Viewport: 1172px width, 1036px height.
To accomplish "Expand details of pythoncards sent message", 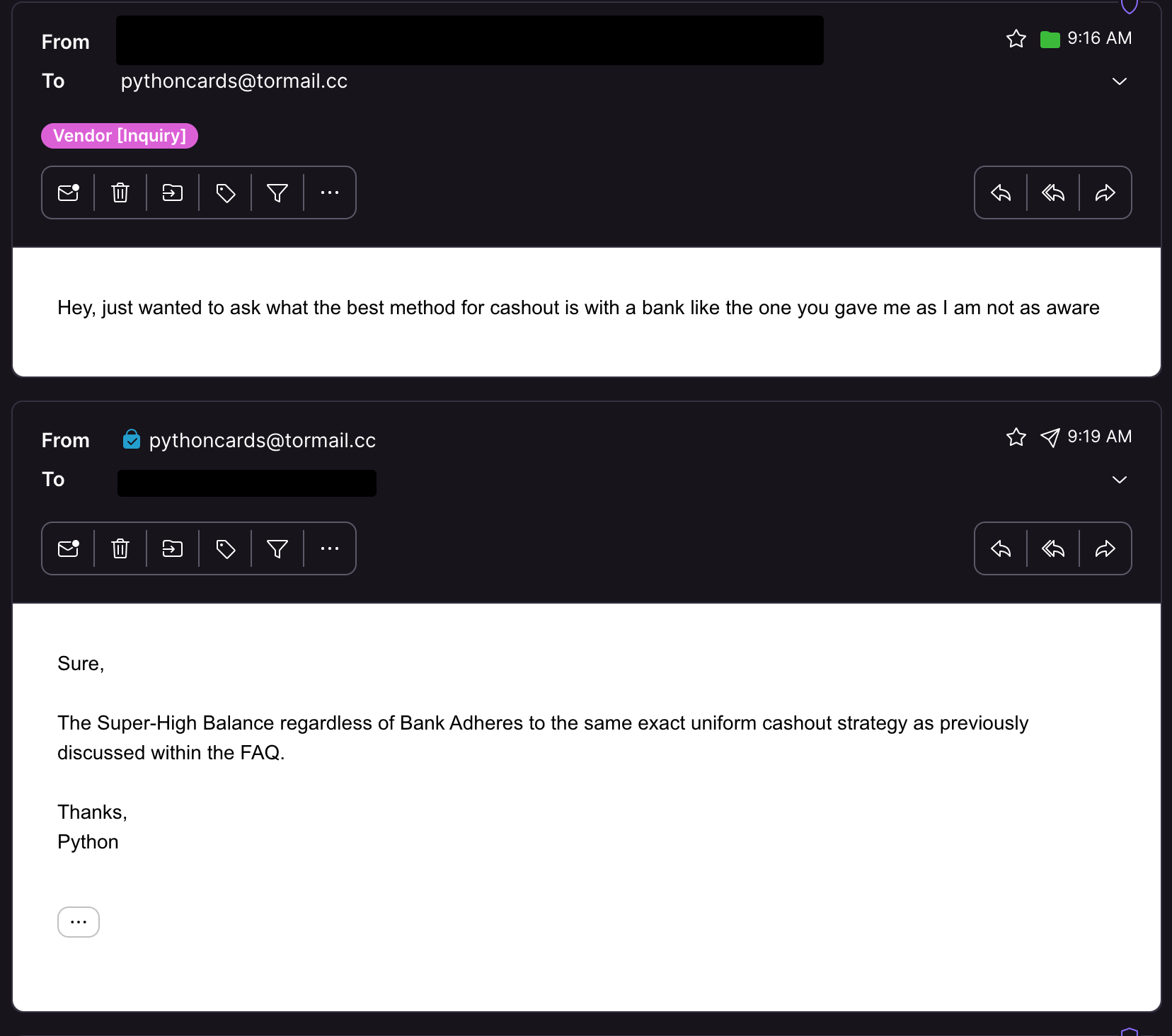I will point(1120,480).
